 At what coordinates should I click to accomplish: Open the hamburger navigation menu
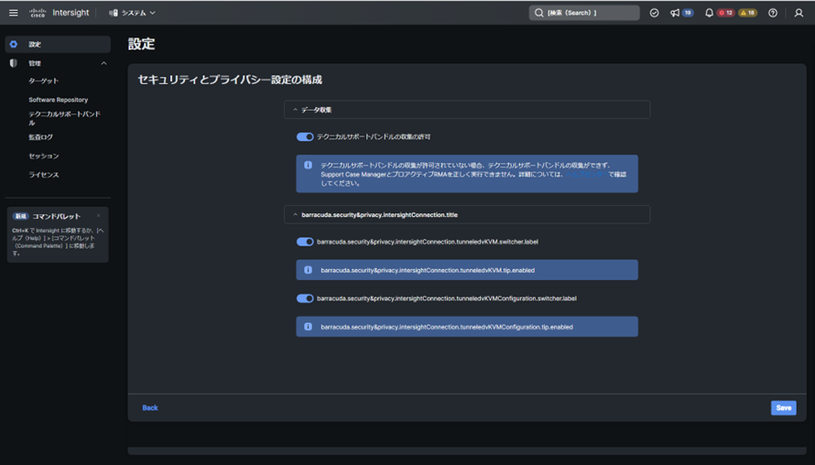(x=14, y=13)
